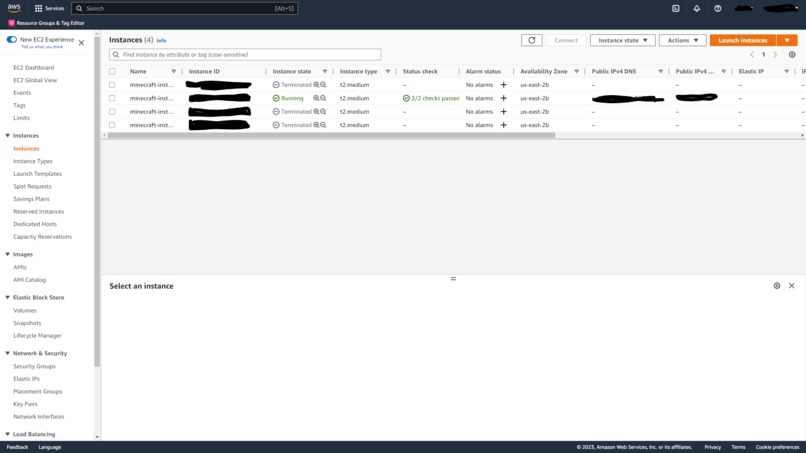Add alarm for the first Terminated instance
Screen dimensions: 806x453
click(503, 85)
